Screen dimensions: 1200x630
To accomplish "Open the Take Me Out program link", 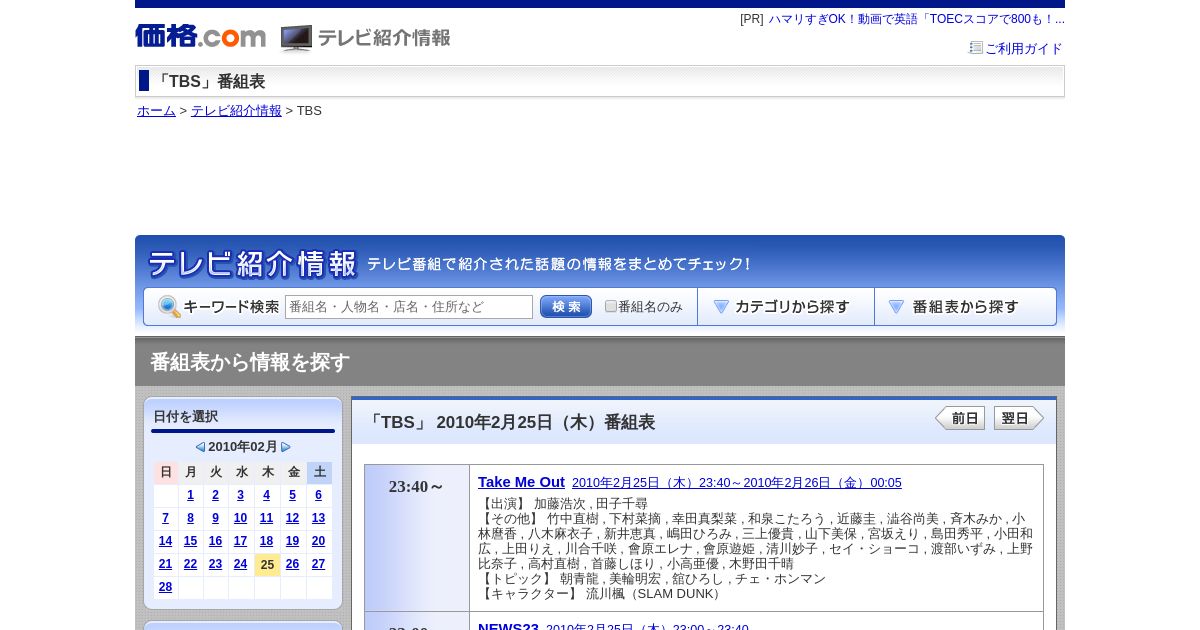I will coord(521,482).
